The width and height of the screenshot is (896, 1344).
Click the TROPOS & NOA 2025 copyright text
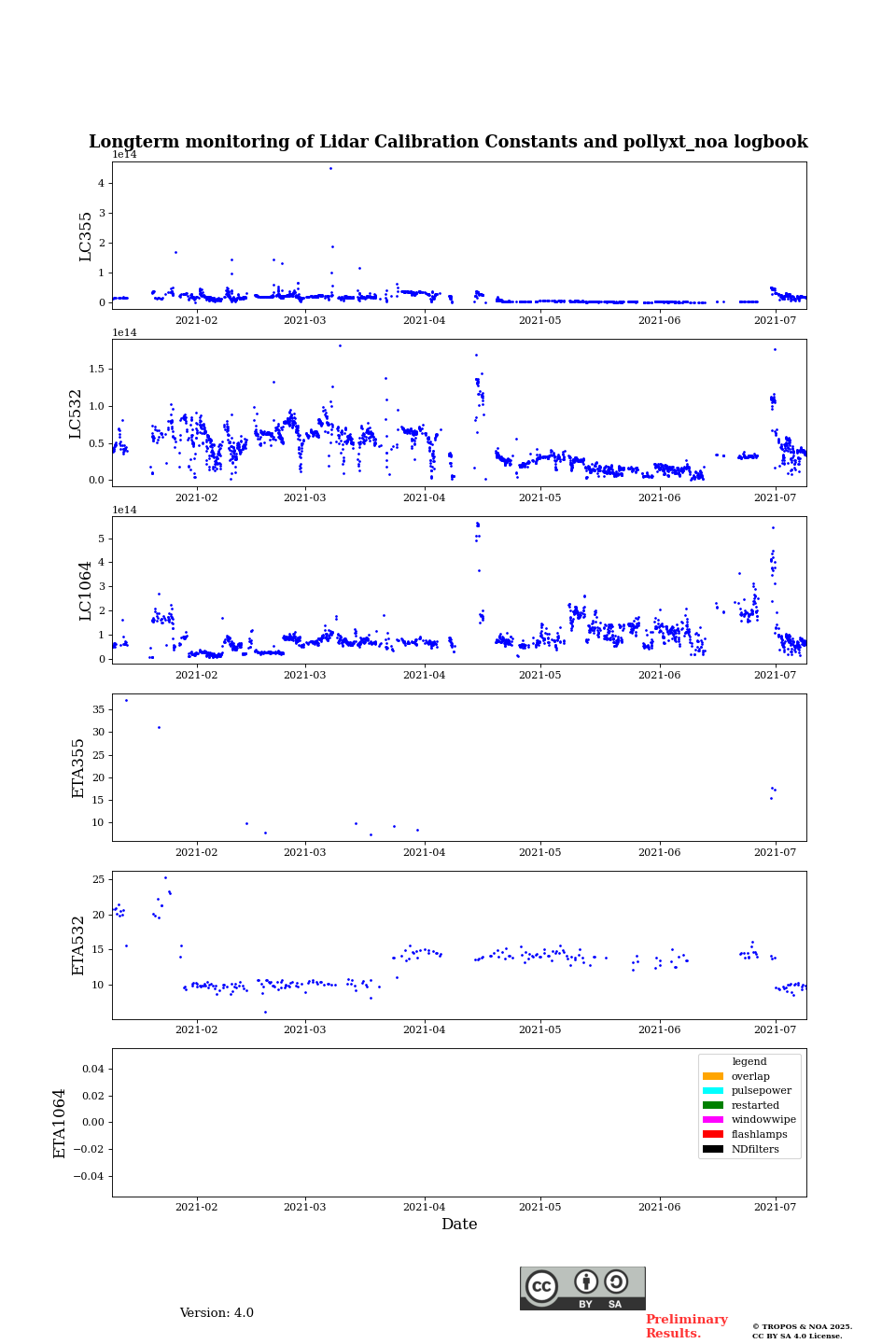point(802,1326)
